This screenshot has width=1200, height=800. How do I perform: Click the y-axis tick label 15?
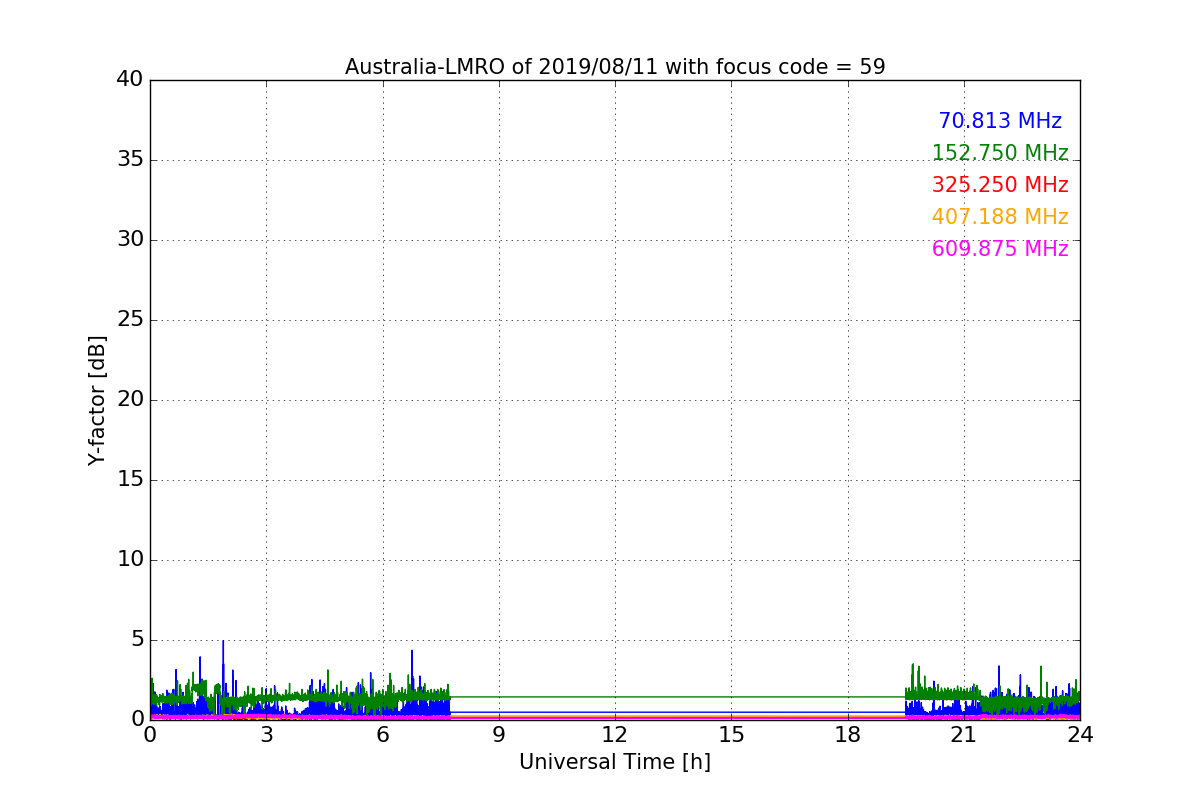(130, 480)
